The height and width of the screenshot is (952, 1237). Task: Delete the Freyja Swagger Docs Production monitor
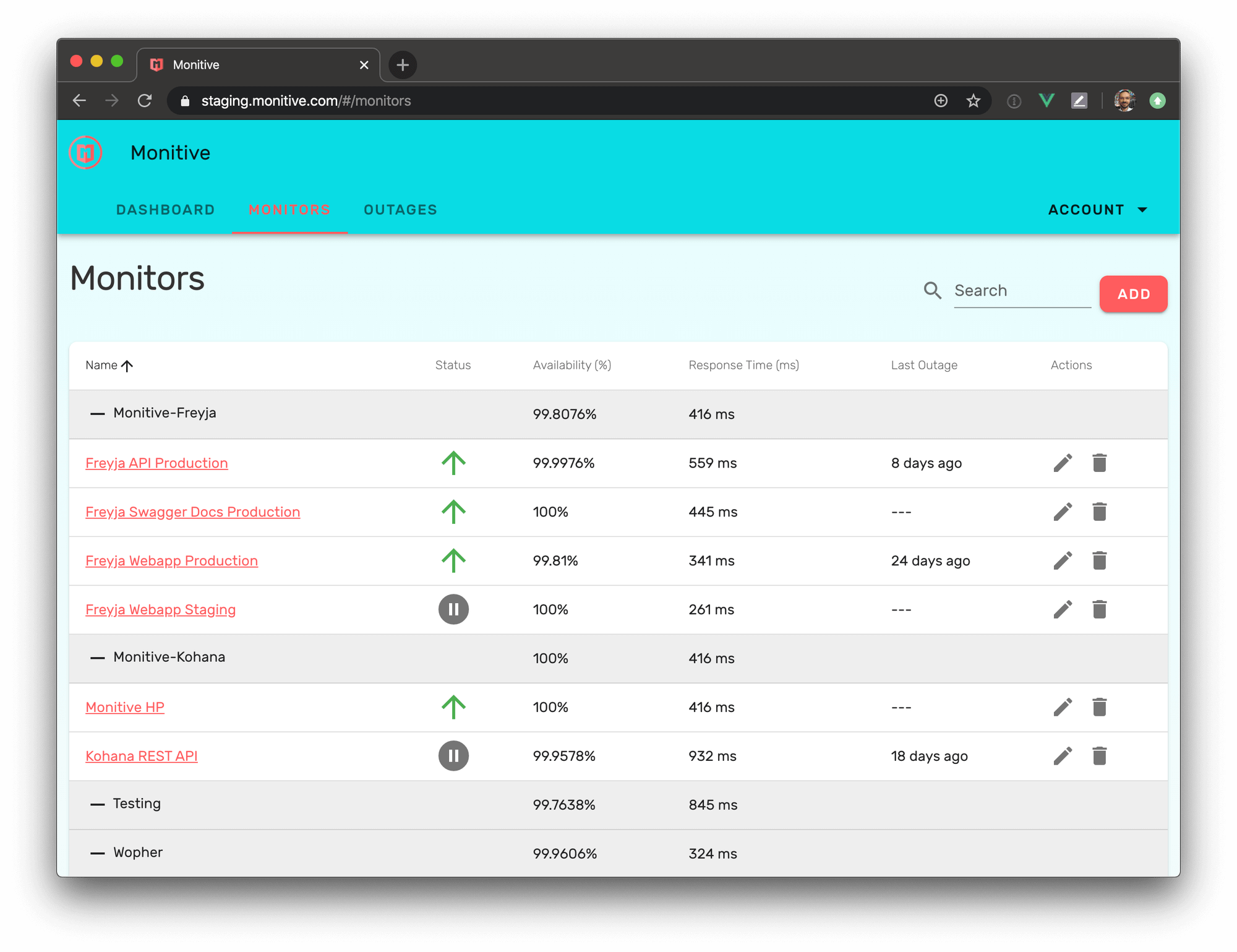[1099, 512]
